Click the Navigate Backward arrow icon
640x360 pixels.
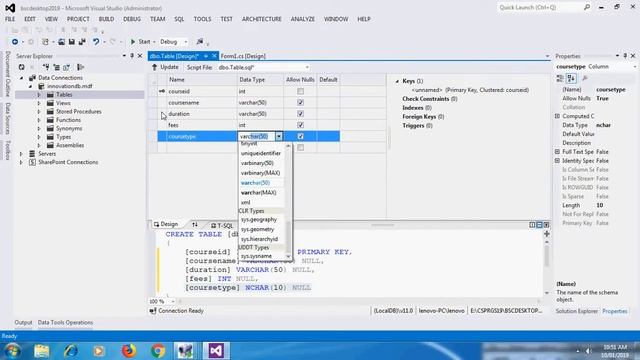click(15, 42)
